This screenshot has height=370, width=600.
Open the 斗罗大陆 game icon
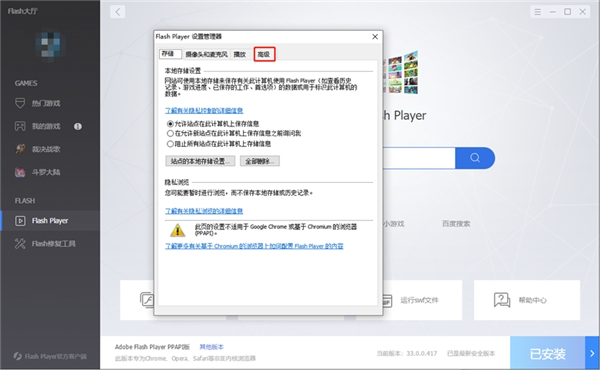[20, 172]
